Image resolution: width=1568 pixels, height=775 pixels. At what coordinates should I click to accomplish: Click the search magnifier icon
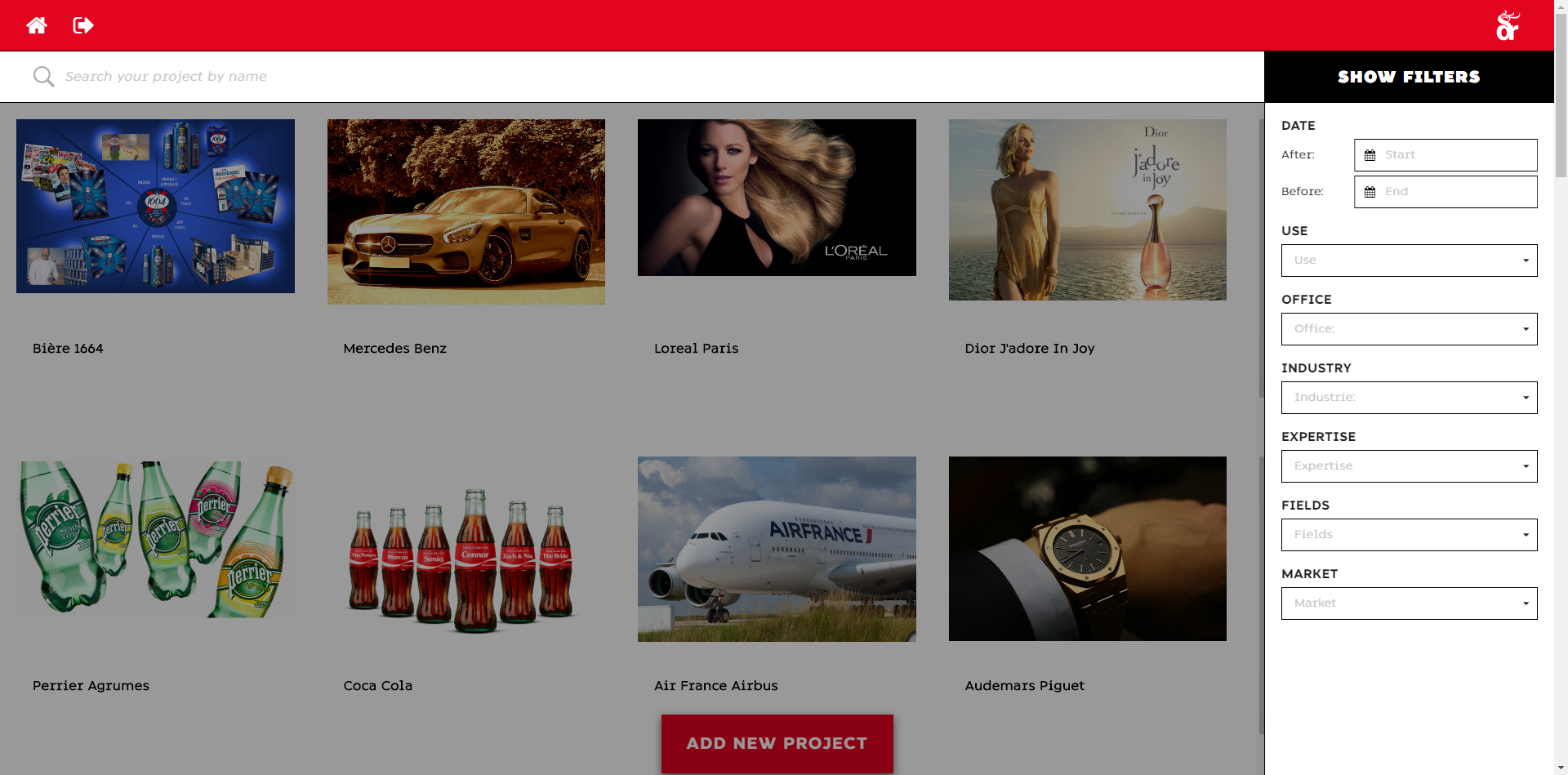(x=43, y=77)
